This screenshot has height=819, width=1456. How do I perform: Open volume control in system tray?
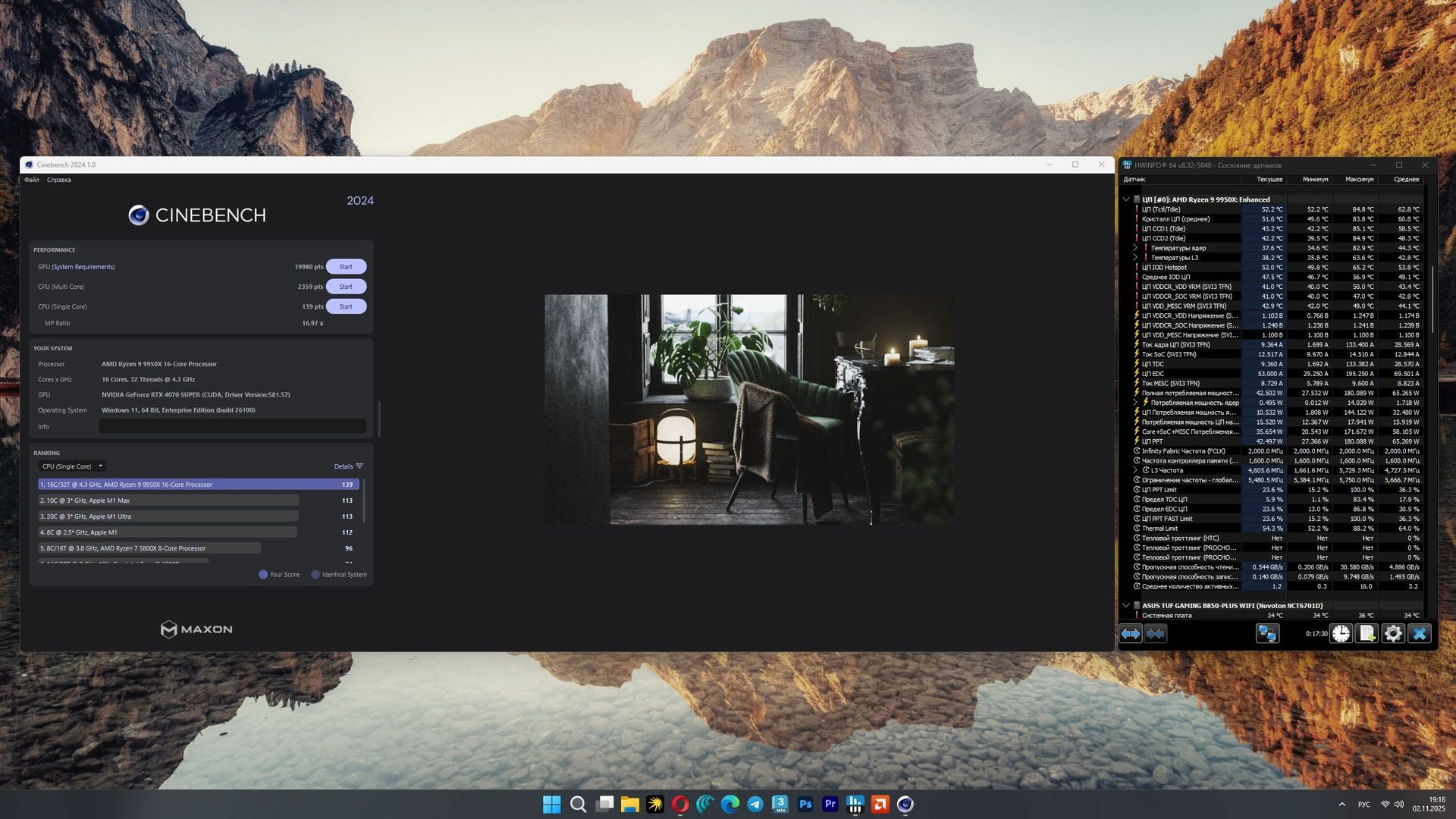[x=1399, y=804]
